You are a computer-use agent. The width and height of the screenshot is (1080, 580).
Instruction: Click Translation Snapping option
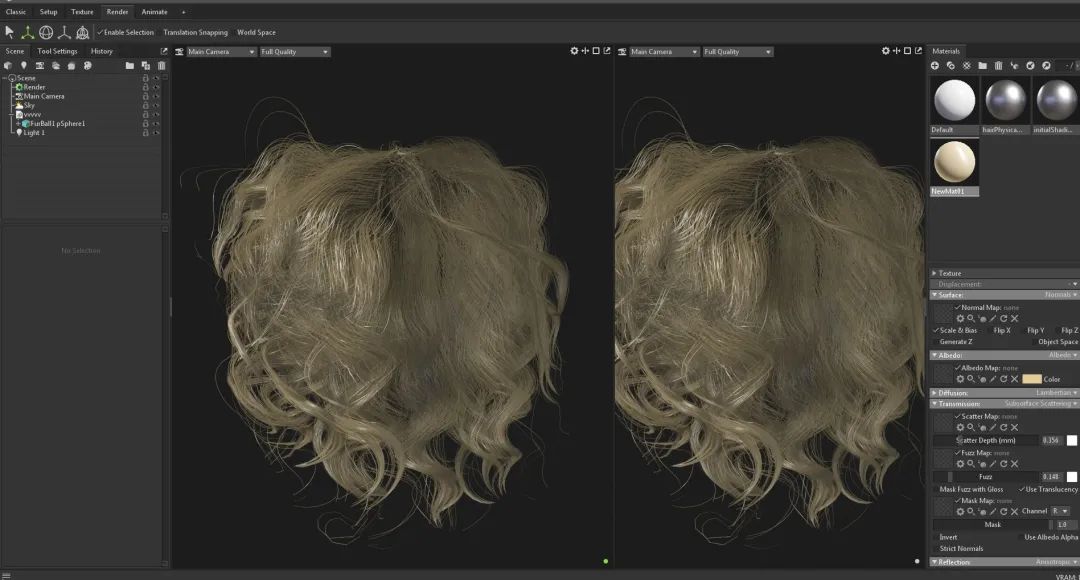pos(195,32)
